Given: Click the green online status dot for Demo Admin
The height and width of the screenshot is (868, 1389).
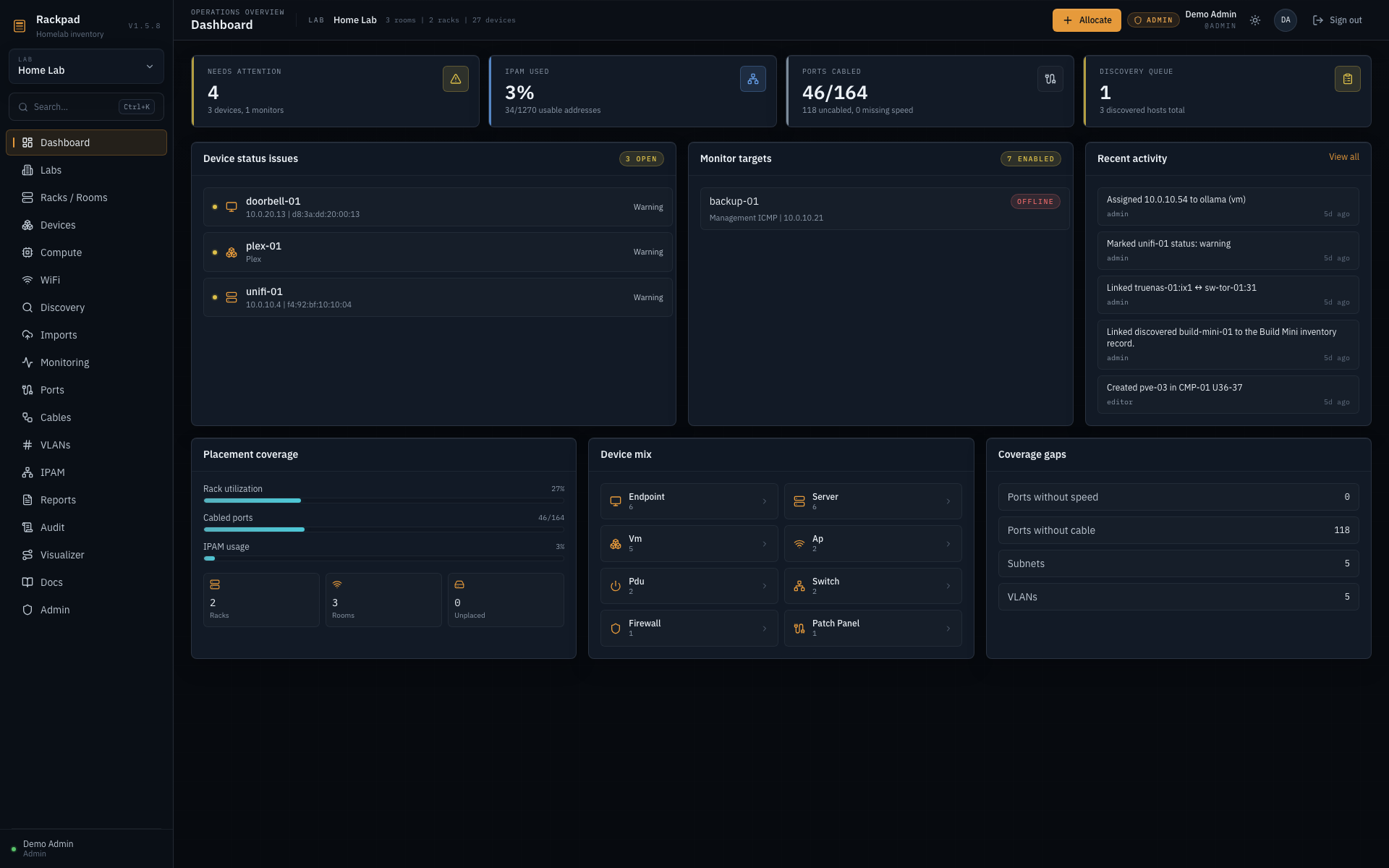Looking at the screenshot, I should coord(14,849).
